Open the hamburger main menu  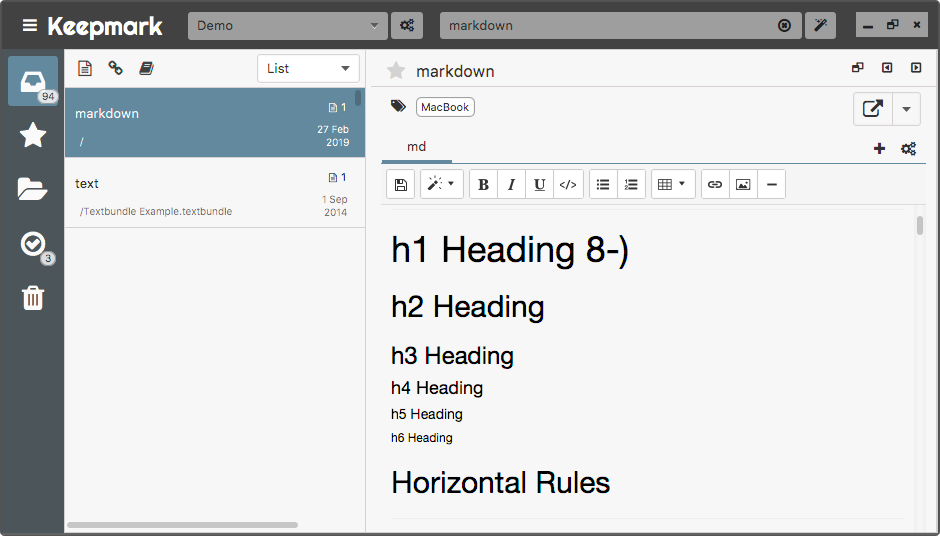tap(29, 25)
